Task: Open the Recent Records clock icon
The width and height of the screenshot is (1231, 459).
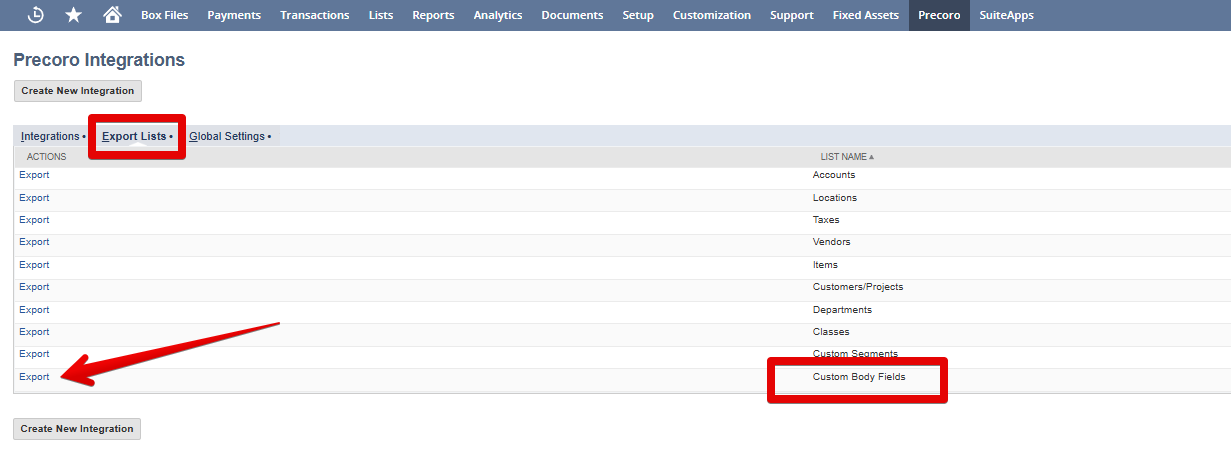Action: tap(35, 15)
